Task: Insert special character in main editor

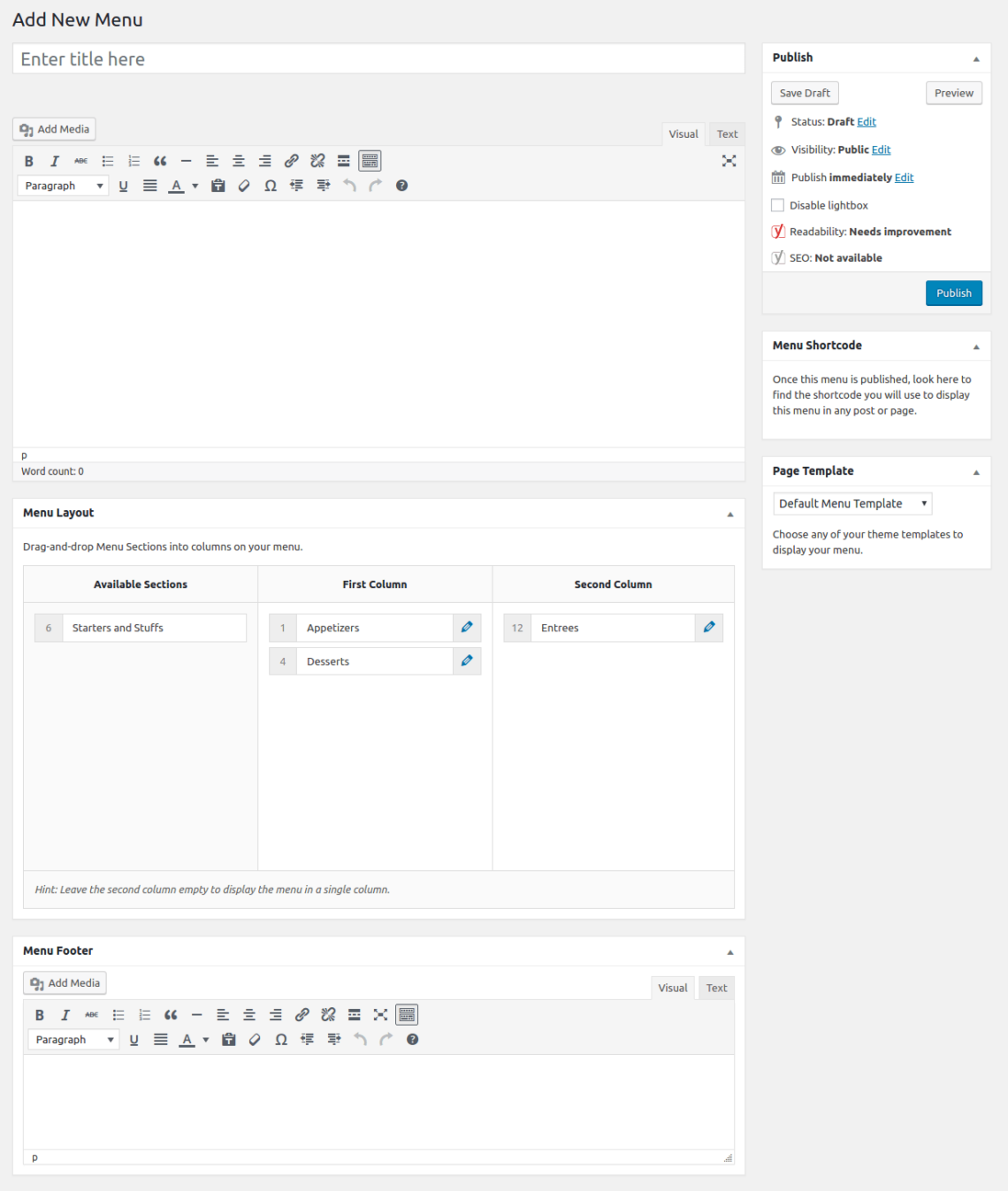Action: 271,186
